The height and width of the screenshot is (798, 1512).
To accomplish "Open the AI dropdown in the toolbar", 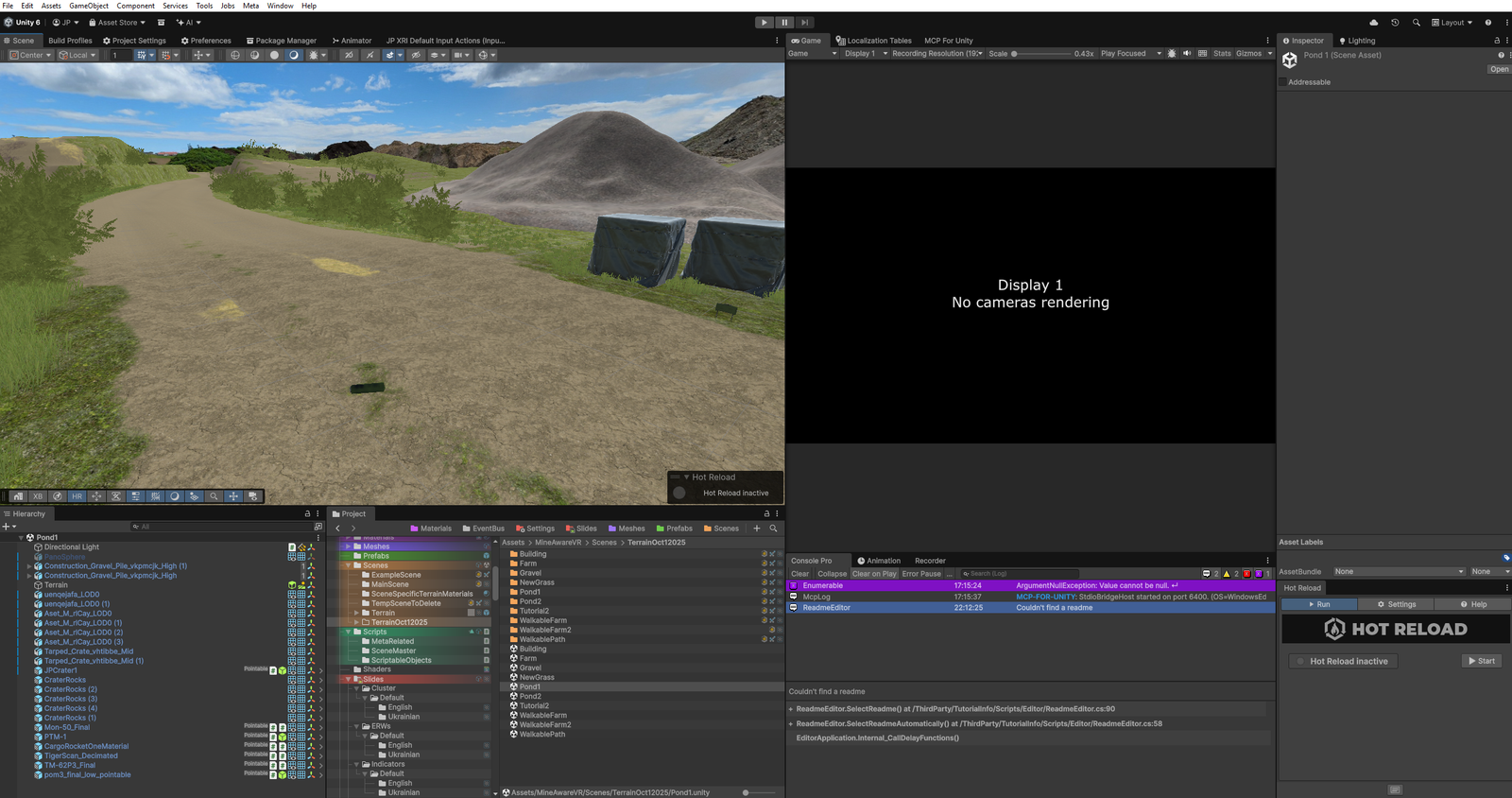I will click(x=188, y=23).
